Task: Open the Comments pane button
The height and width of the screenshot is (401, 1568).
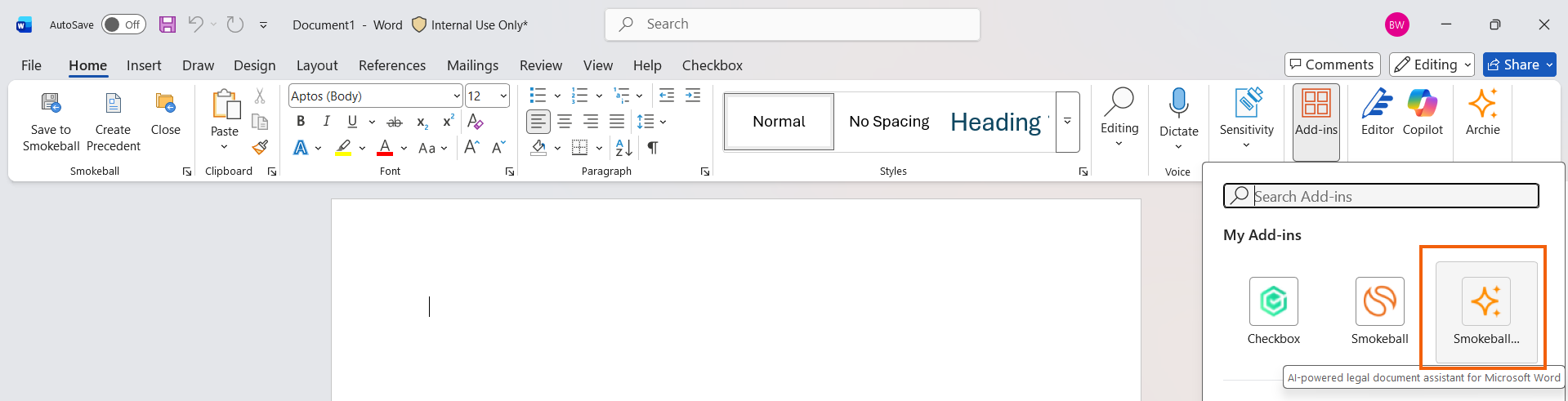Action: [1332, 65]
